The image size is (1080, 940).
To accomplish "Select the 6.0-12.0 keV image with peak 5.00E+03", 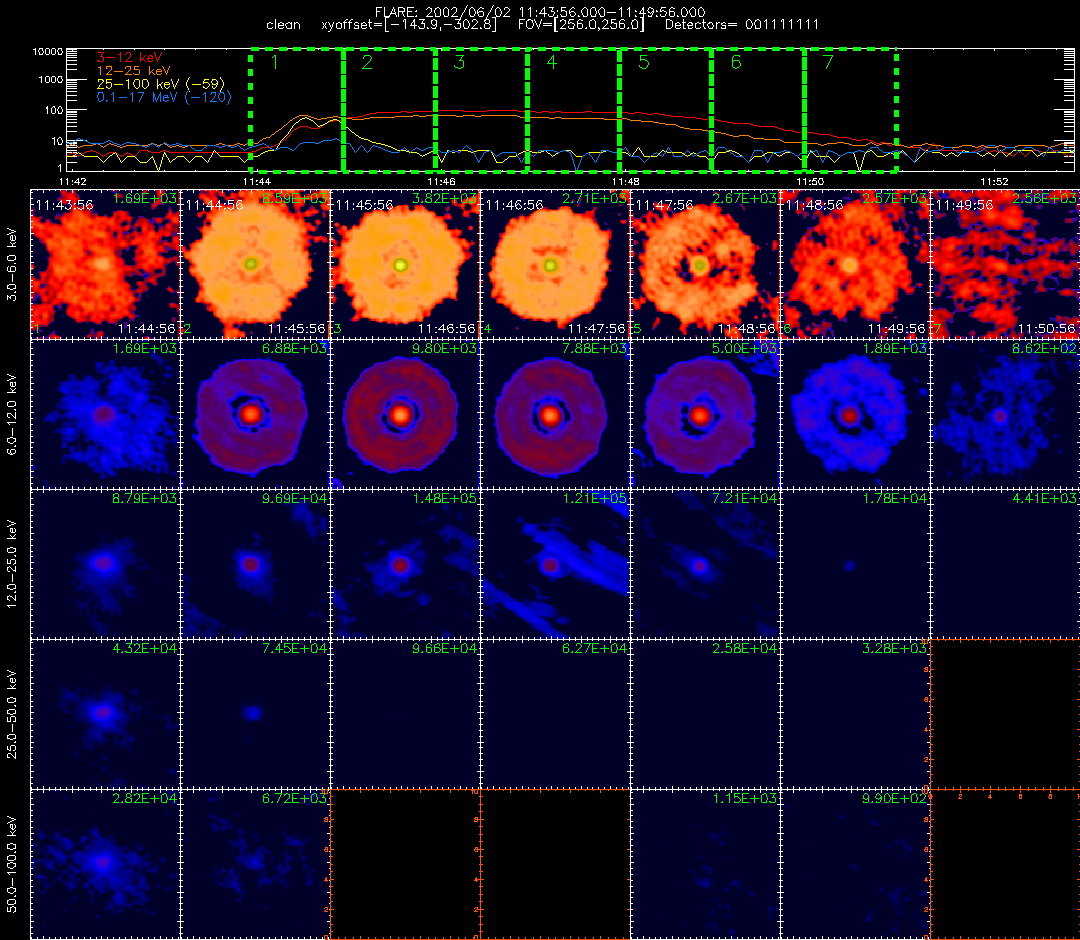I will click(x=706, y=415).
